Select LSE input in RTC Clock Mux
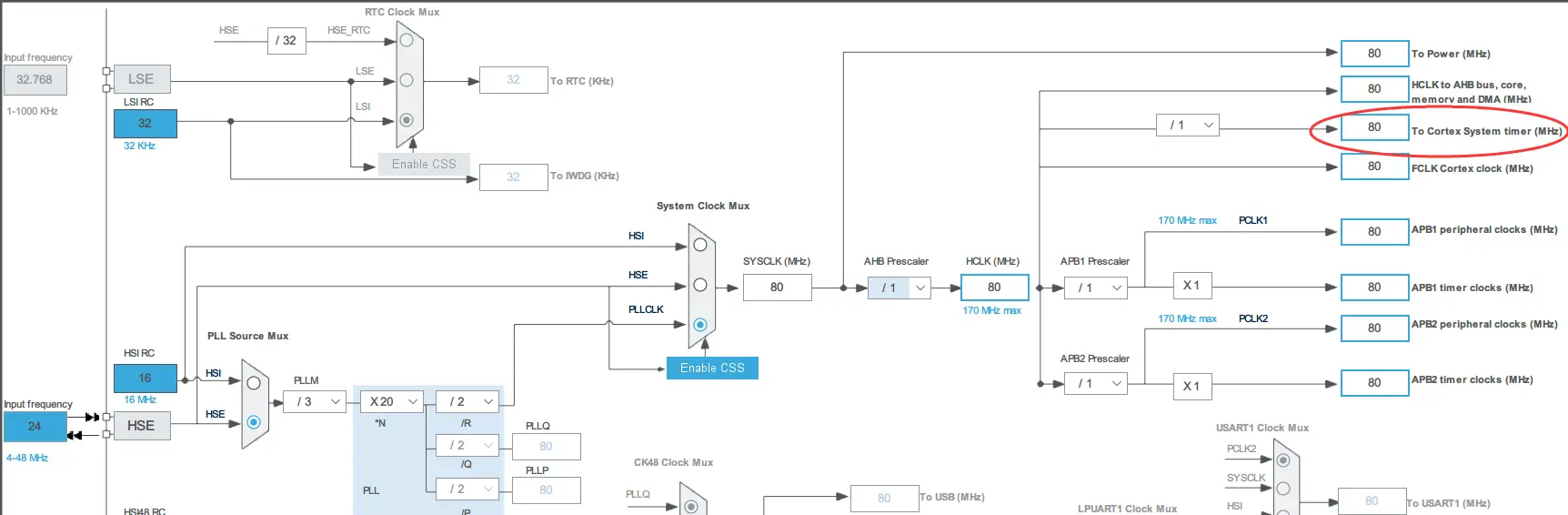Screen dimensions: 1568x515 click(407, 80)
